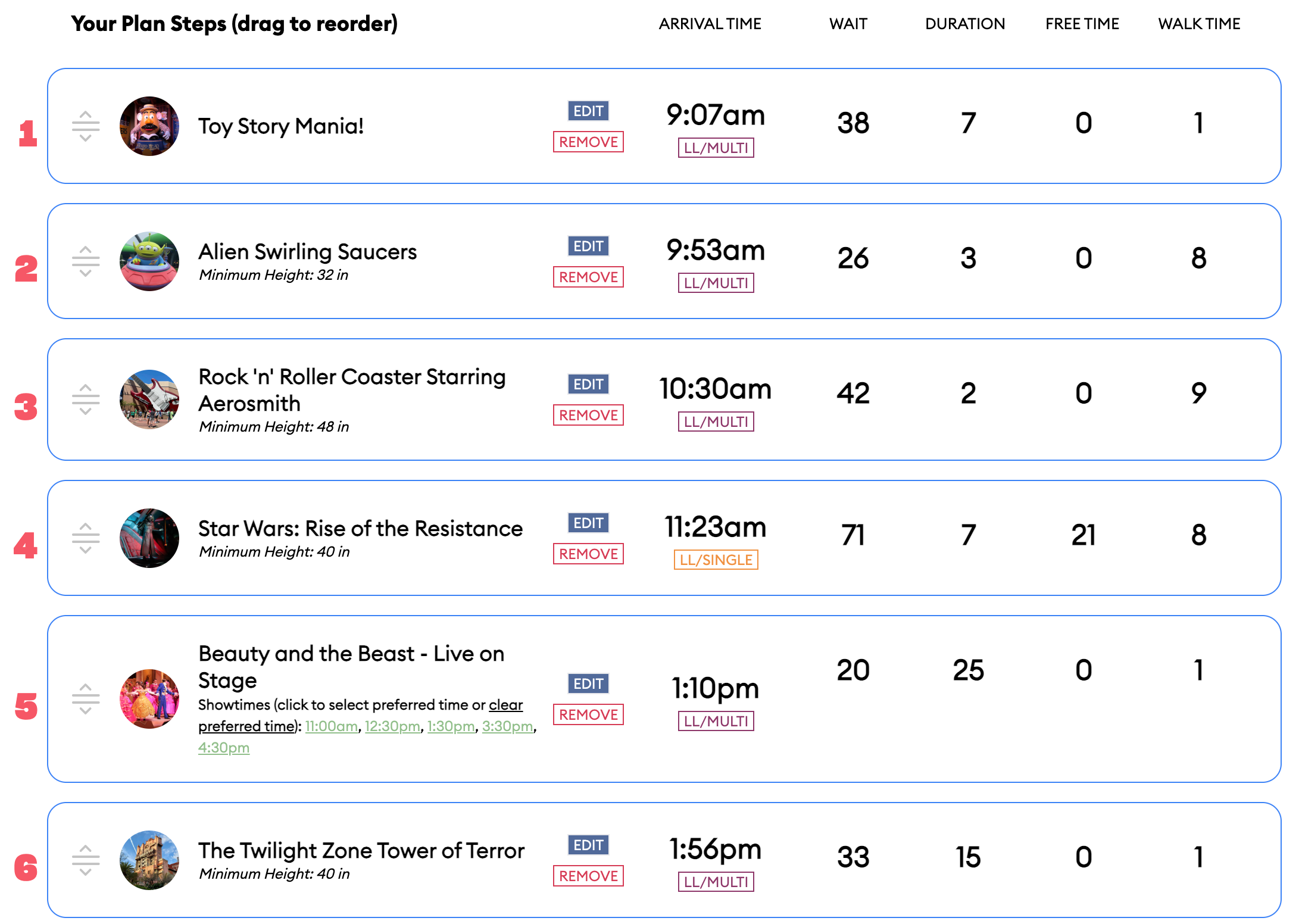This screenshot has height=924, width=1299.
Task: Pick the 4:30pm showtime
Action: (x=224, y=748)
